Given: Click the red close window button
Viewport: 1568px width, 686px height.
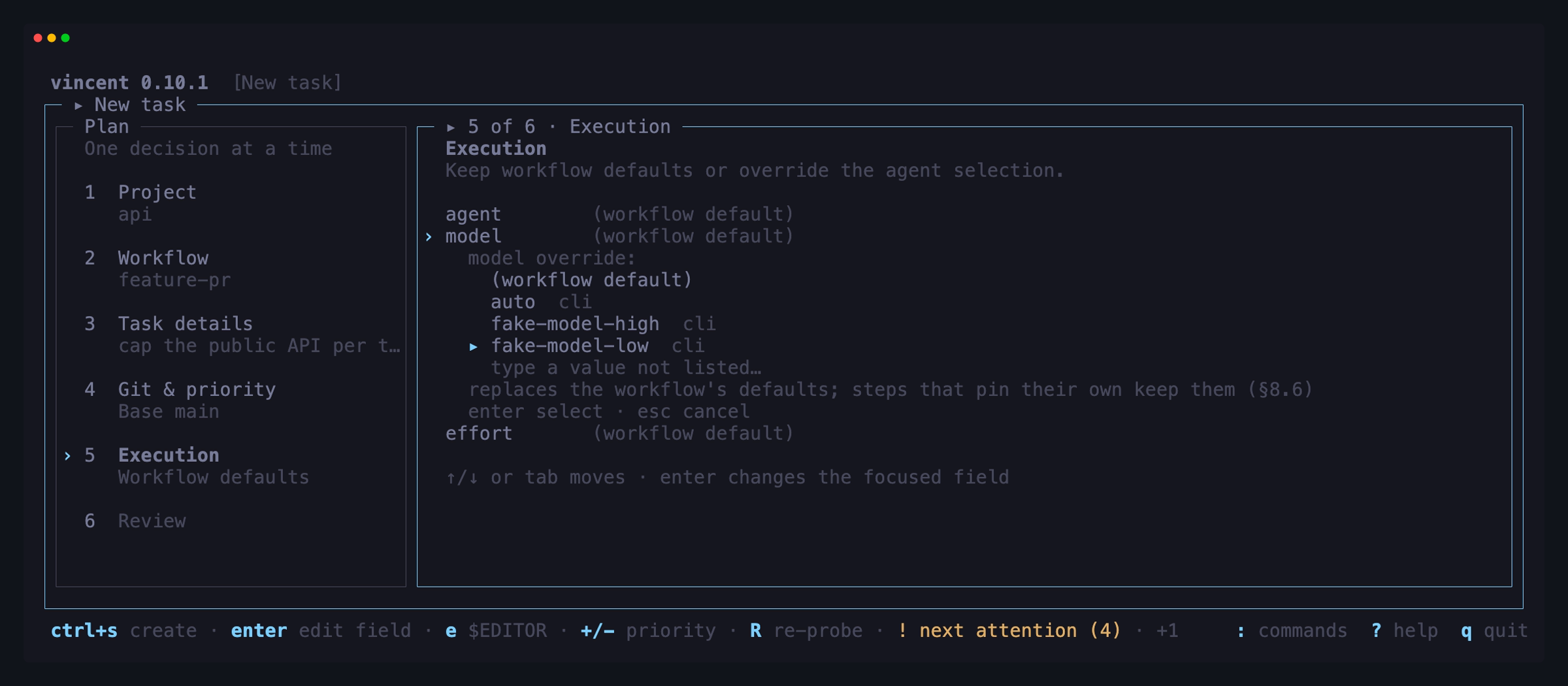Looking at the screenshot, I should click(38, 38).
